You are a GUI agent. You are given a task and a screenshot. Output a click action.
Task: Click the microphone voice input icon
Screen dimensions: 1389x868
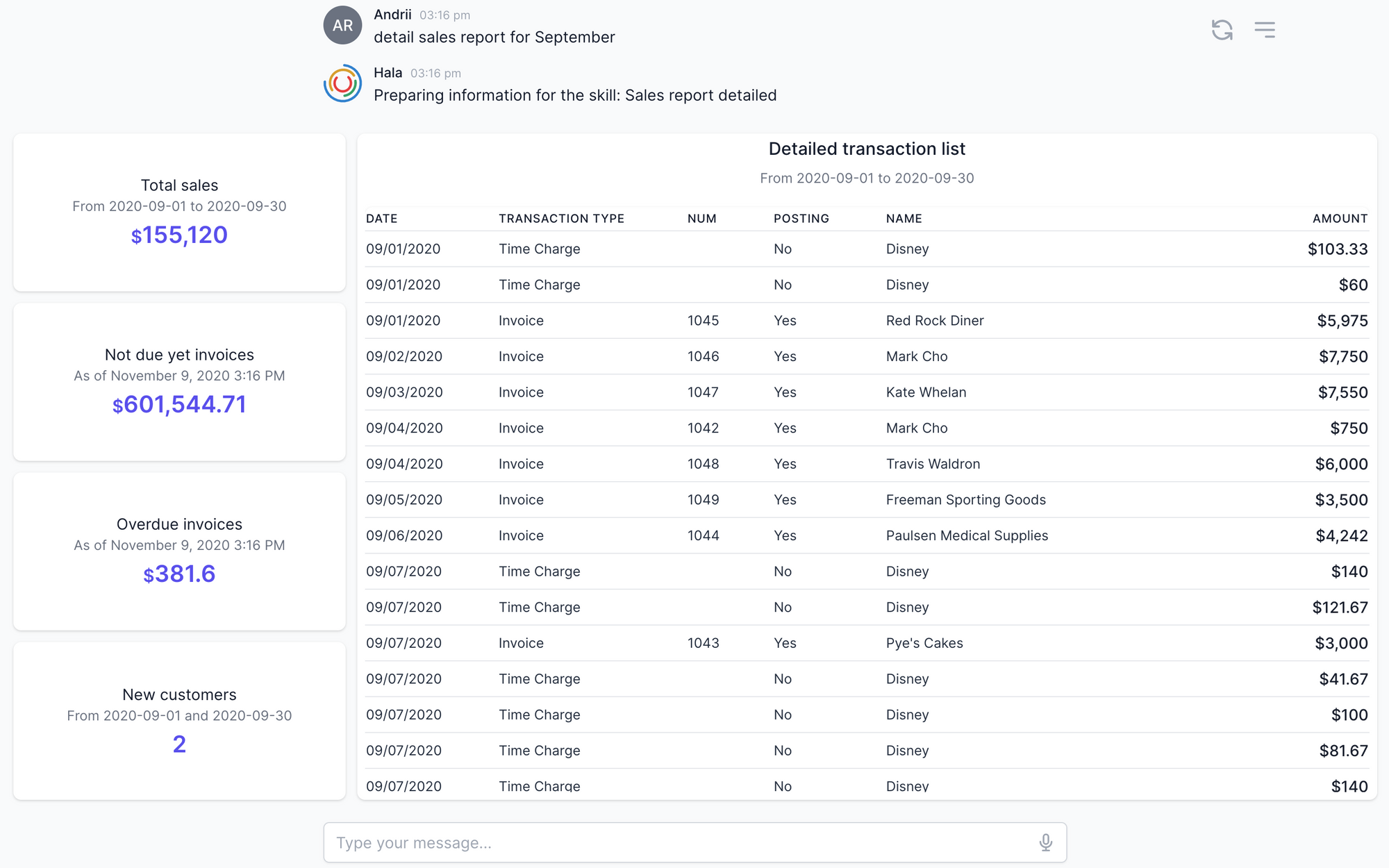click(1045, 842)
